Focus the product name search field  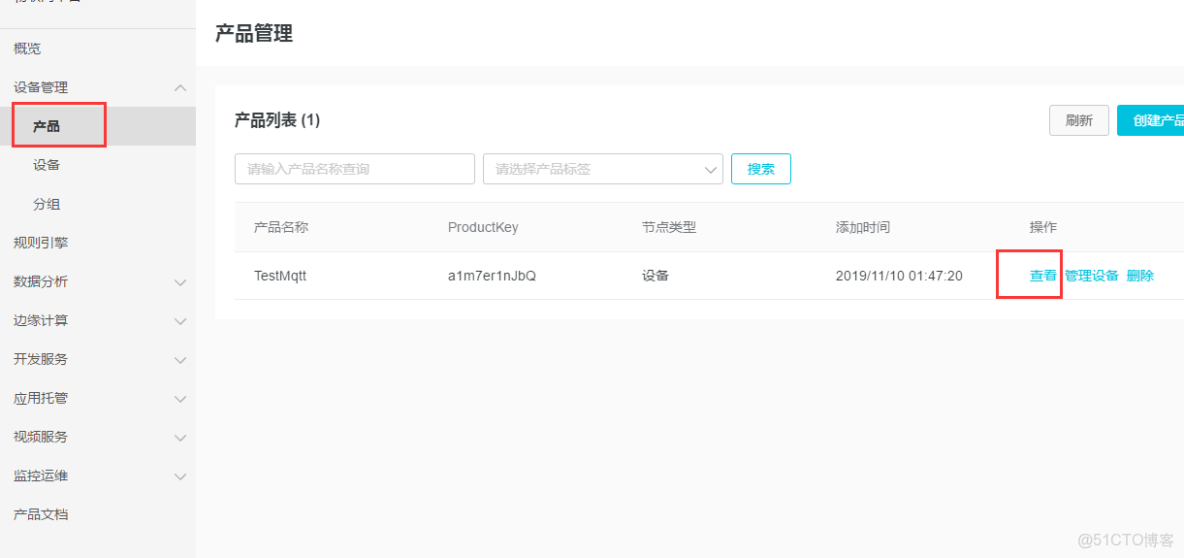point(355,169)
